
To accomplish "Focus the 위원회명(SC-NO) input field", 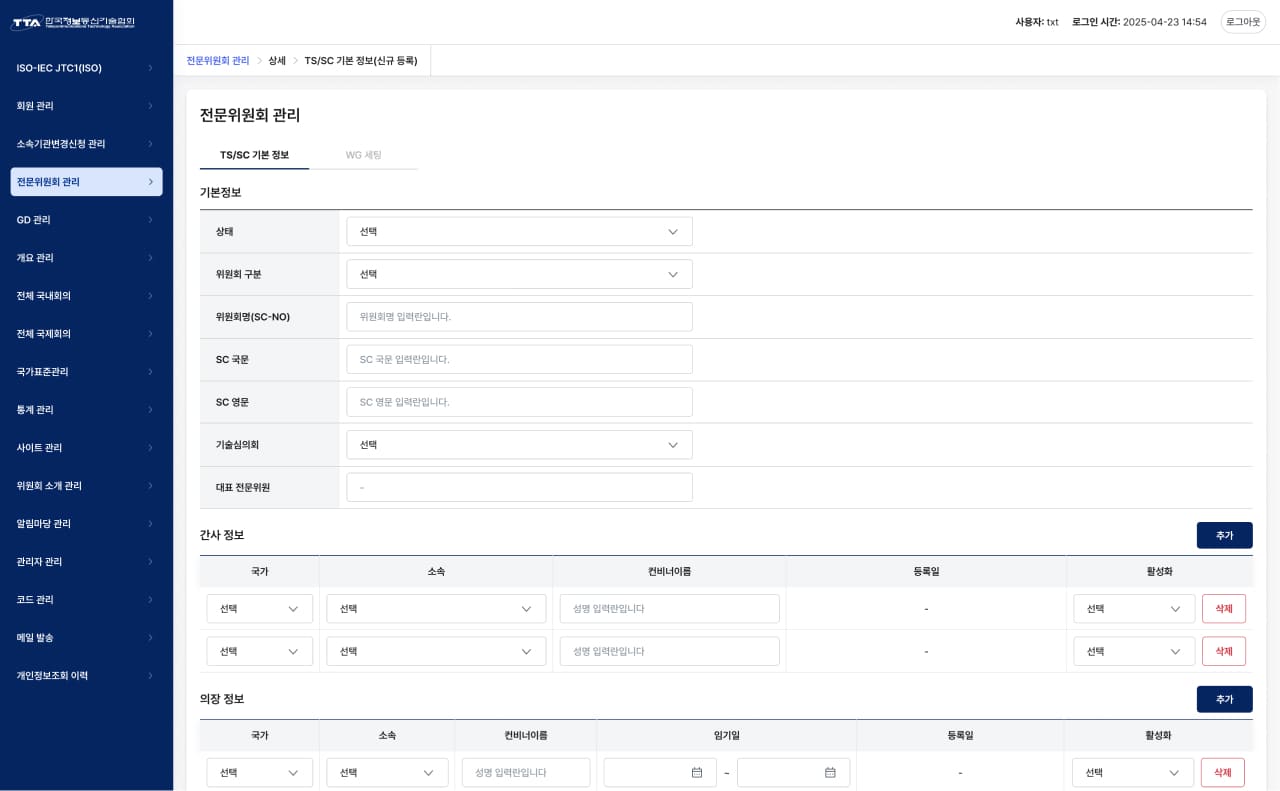I will [519, 317].
